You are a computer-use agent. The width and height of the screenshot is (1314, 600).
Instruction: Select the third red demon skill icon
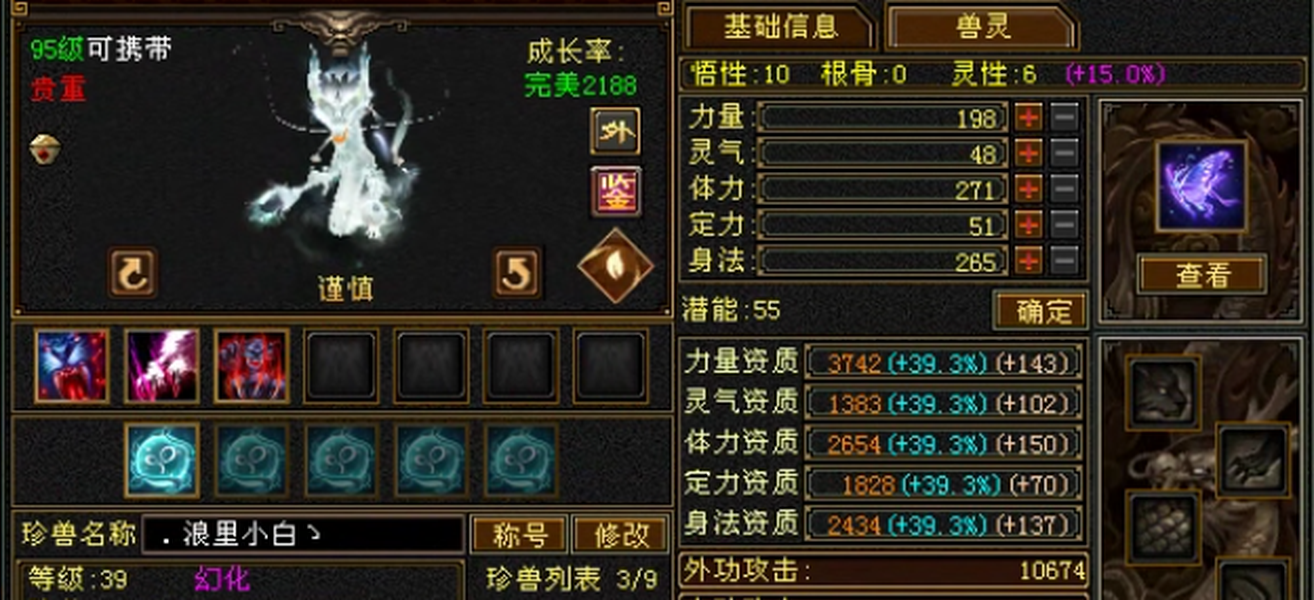point(252,366)
